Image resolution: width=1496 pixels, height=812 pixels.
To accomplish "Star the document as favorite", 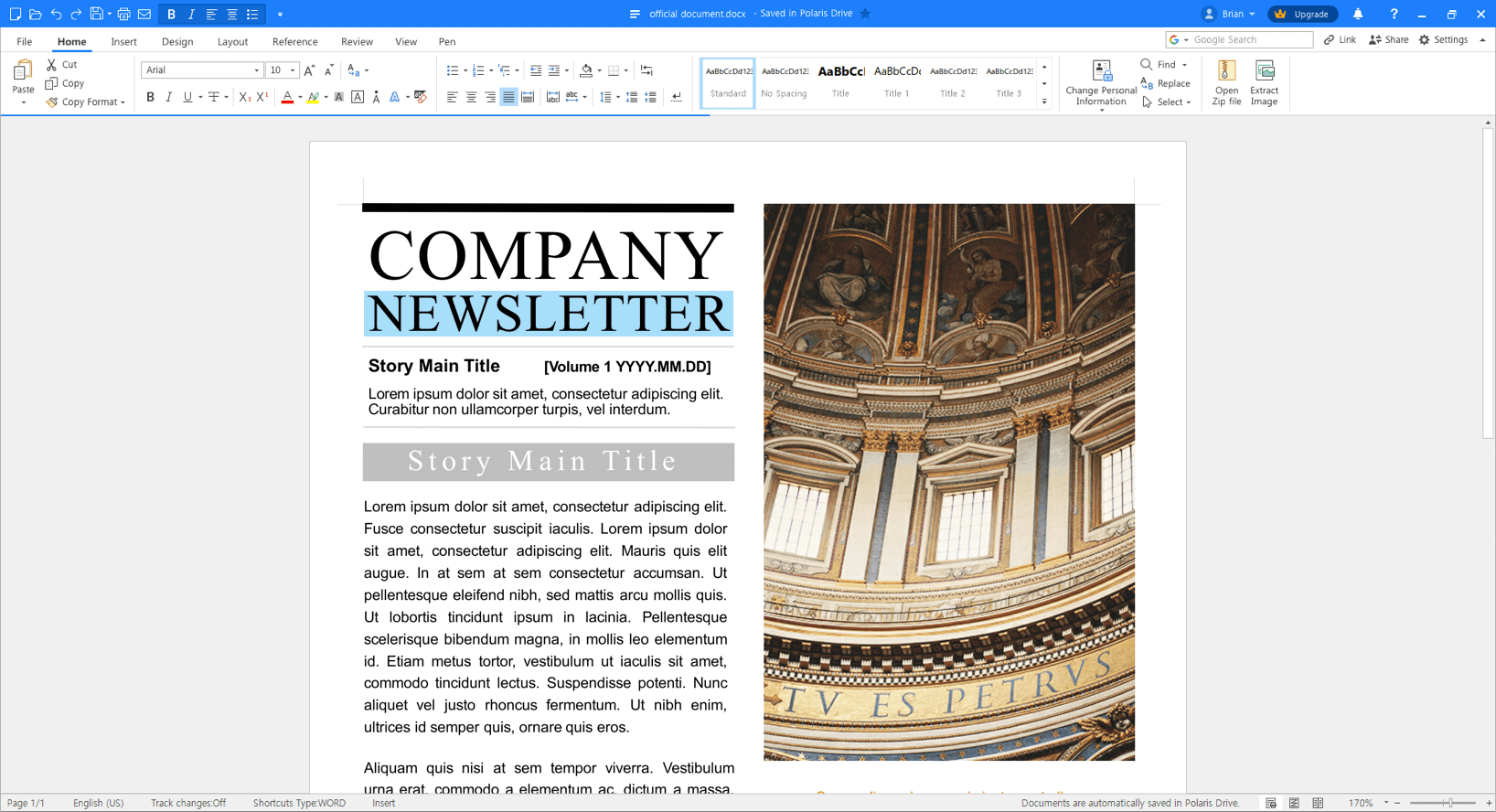I will click(865, 14).
